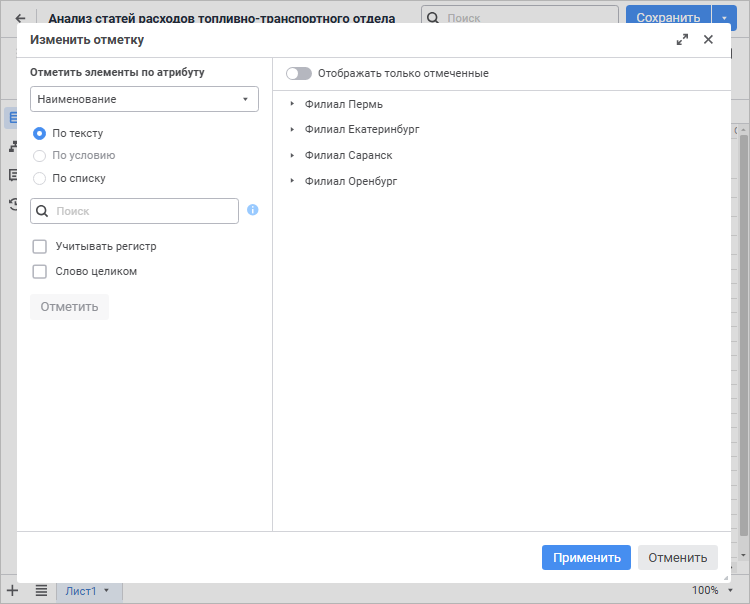Image resolution: width=750 pixels, height=604 pixels.
Task: Select the По тексту radio button
Action: (40, 133)
